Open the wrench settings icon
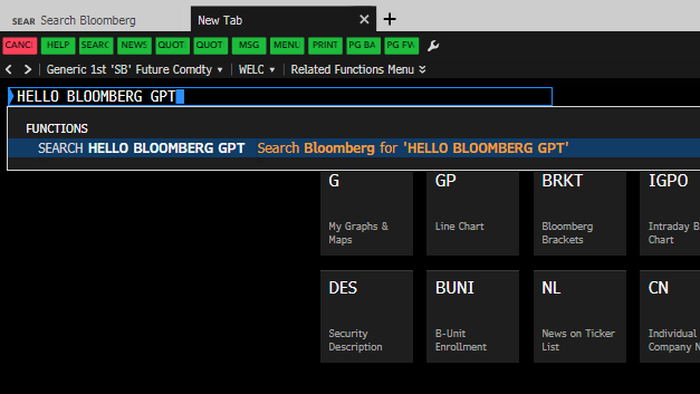This screenshot has width=700, height=394. pyautogui.click(x=433, y=46)
